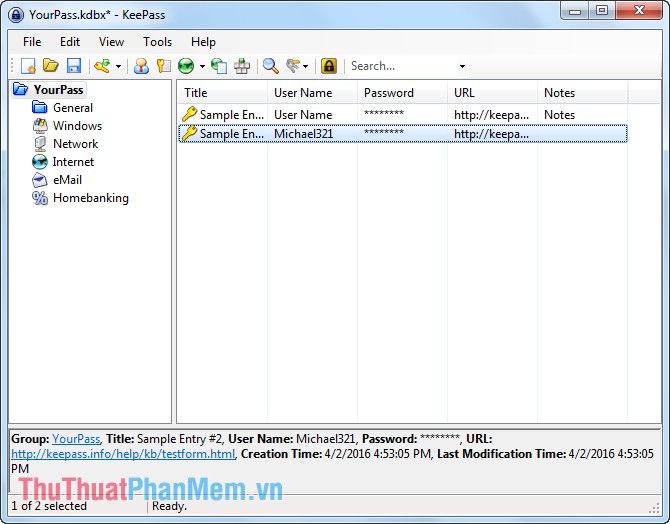This screenshot has width=670, height=524.
Task: Click the Notes cell of first entry
Action: pos(559,115)
